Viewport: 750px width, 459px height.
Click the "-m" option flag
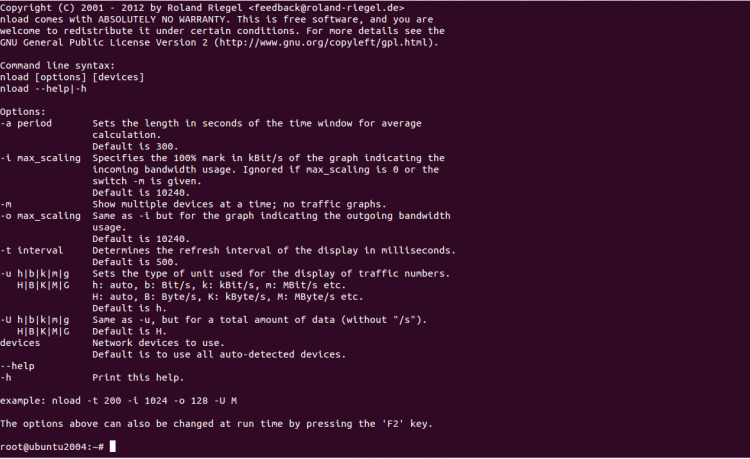(x=7, y=203)
